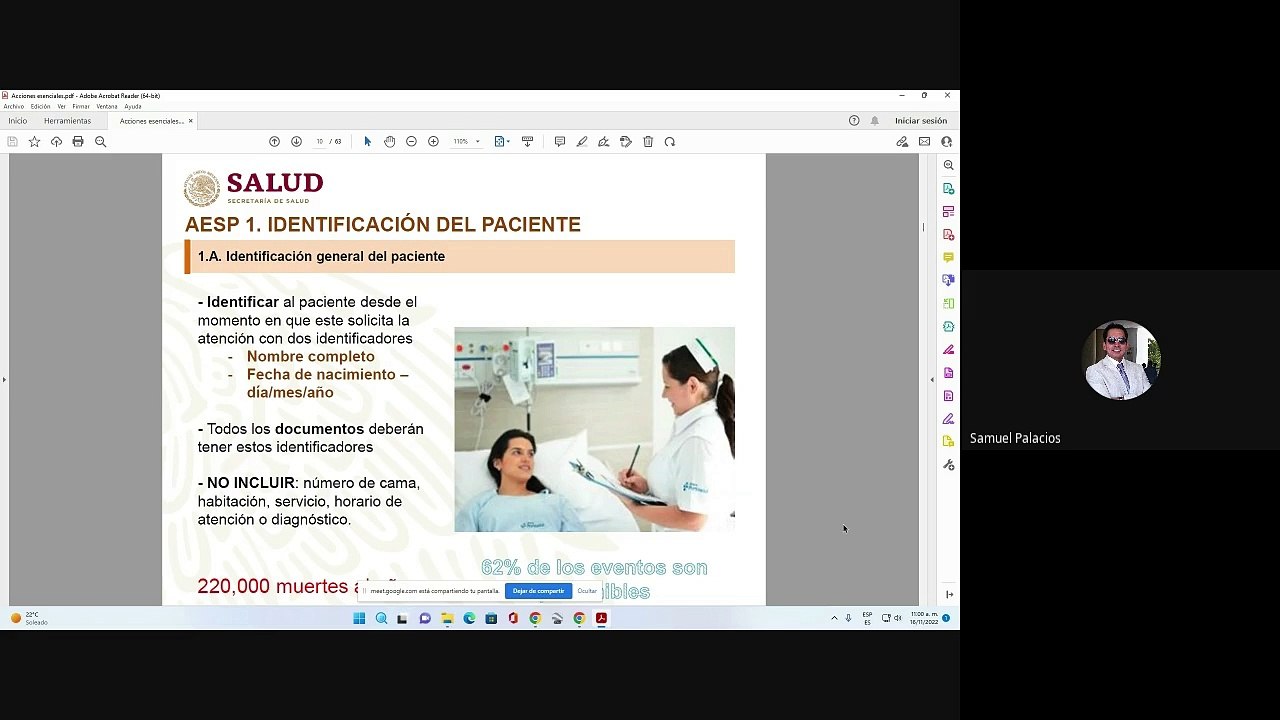Click the stamp tool icon
Screen dimensions: 1280x720
pos(626,142)
